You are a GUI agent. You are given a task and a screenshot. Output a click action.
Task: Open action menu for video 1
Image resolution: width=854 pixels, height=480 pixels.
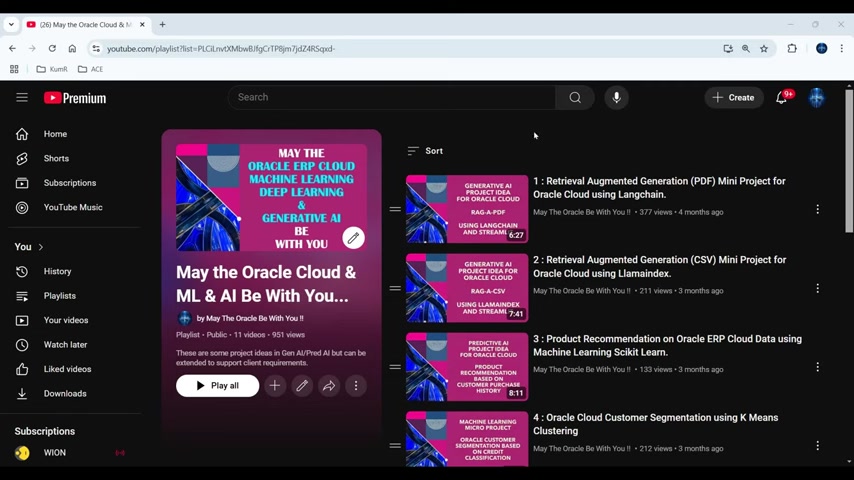pos(818,209)
